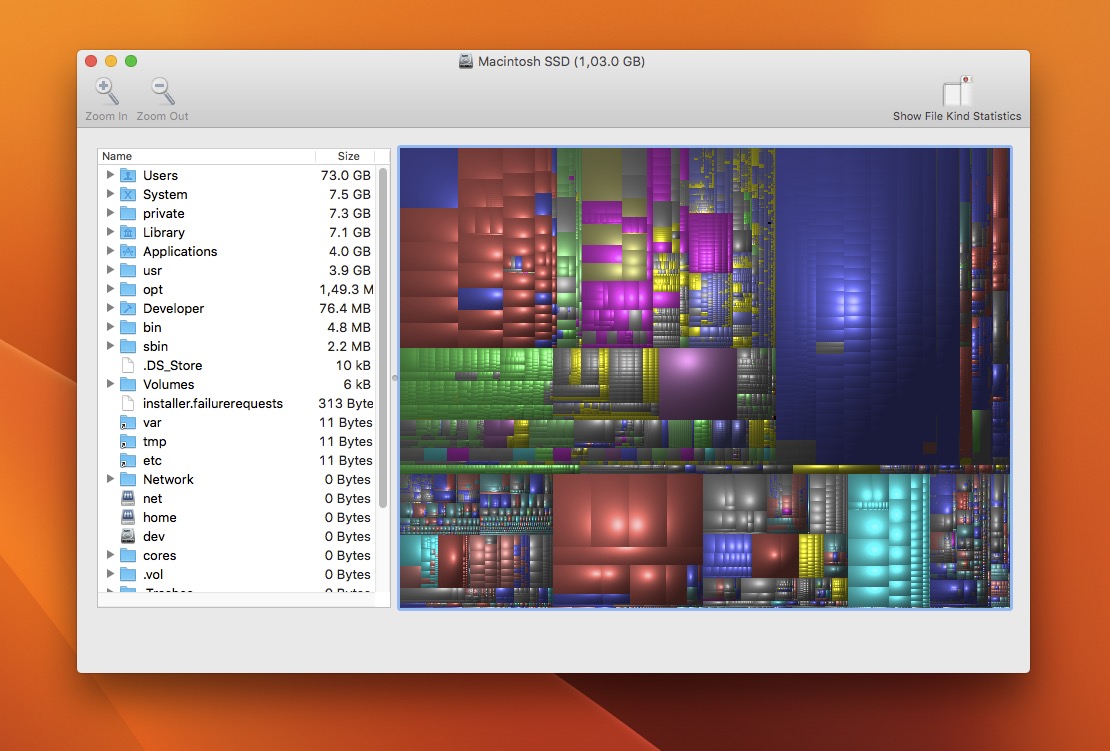Expand the usr folder row
The height and width of the screenshot is (751, 1110).
click(110, 270)
